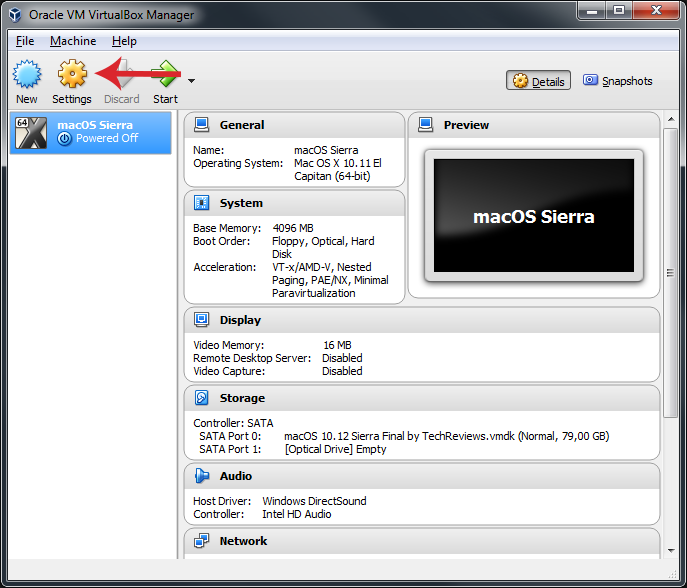
Task: Open the Audio section header
Action: (x=422, y=476)
